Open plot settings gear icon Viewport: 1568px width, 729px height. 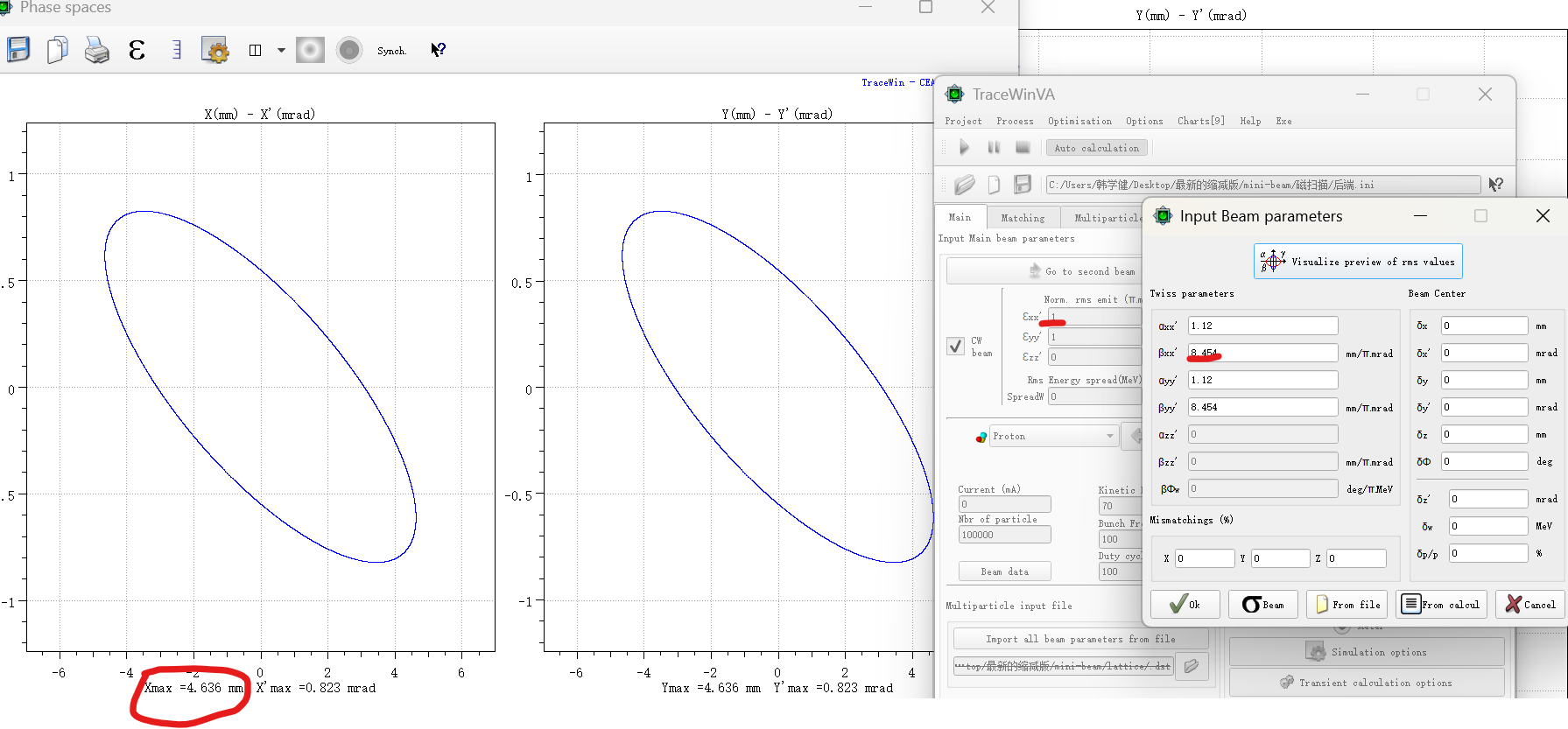(x=214, y=50)
